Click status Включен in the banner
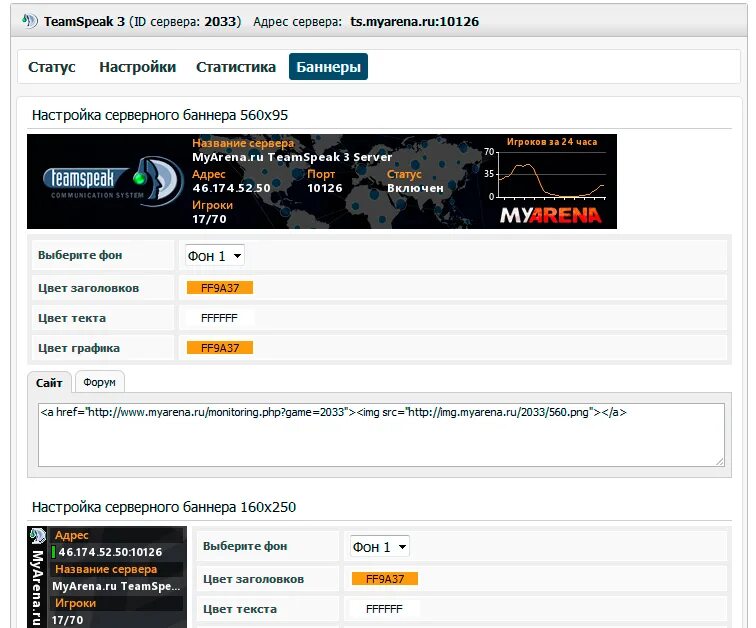The height and width of the screenshot is (628, 756). [415, 188]
